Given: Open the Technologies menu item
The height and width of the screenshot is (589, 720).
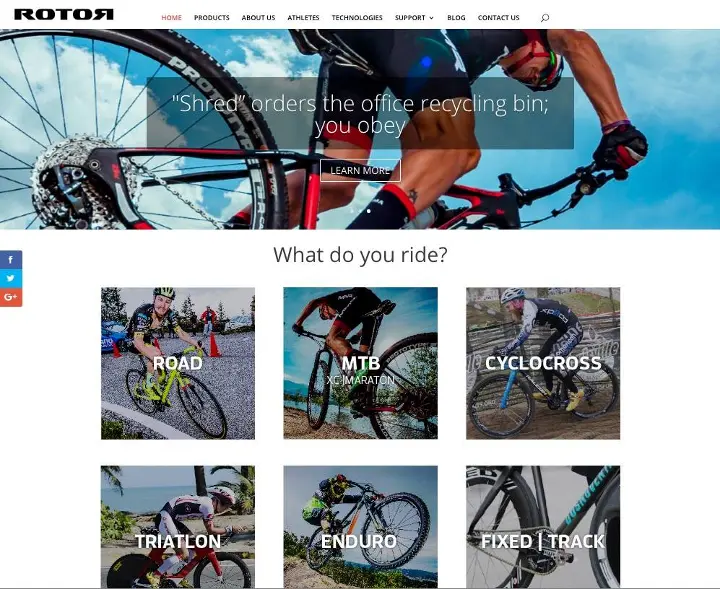Looking at the screenshot, I should [x=357, y=17].
